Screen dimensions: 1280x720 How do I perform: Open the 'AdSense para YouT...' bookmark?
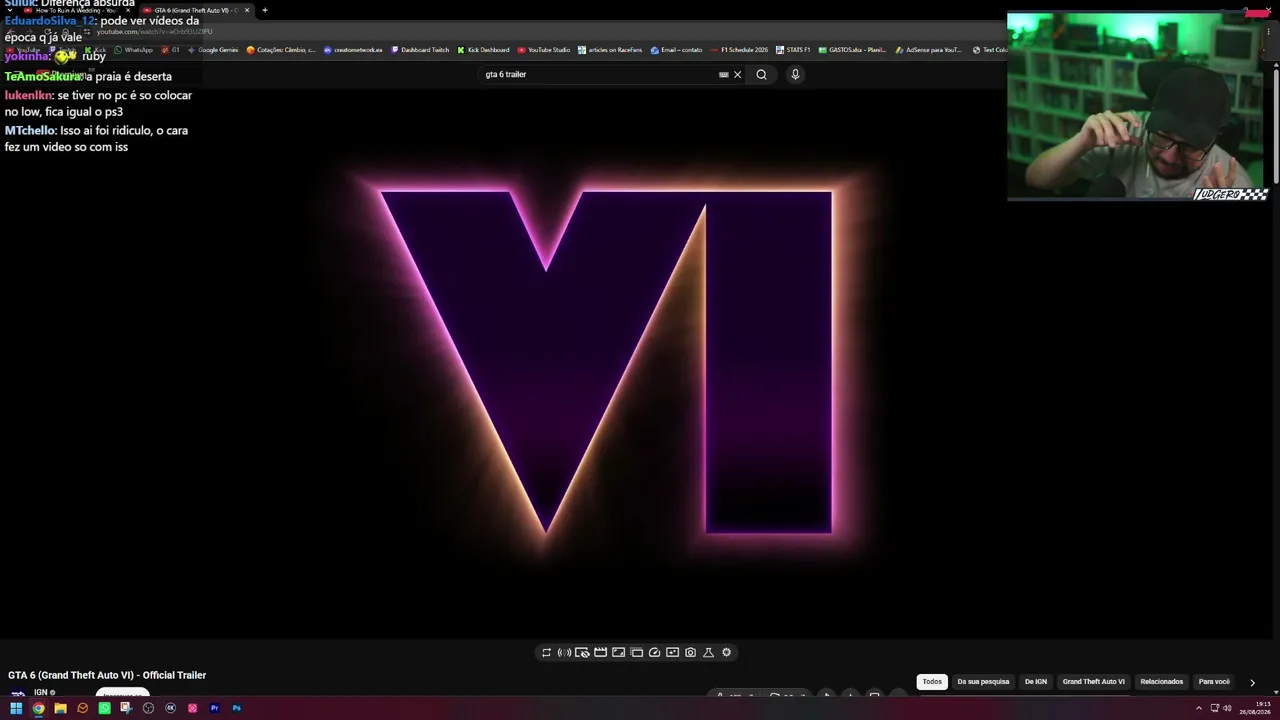pos(928,50)
